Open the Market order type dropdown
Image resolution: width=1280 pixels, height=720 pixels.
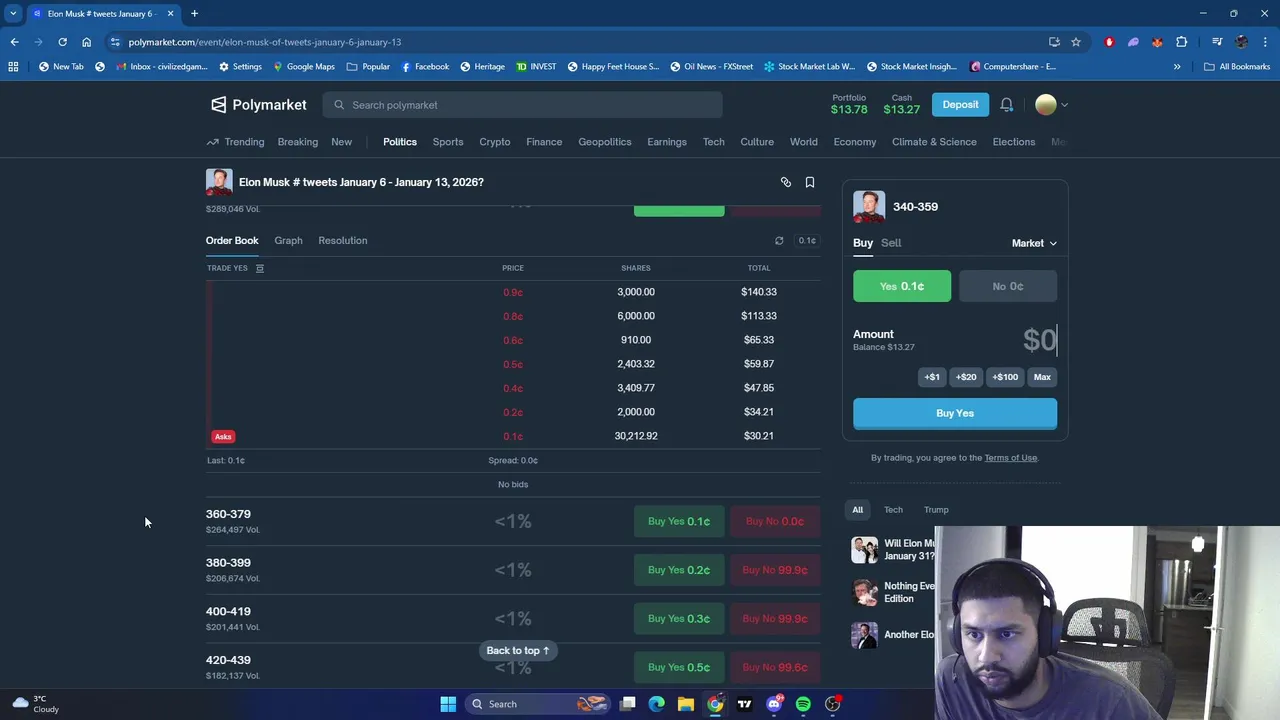(1034, 243)
